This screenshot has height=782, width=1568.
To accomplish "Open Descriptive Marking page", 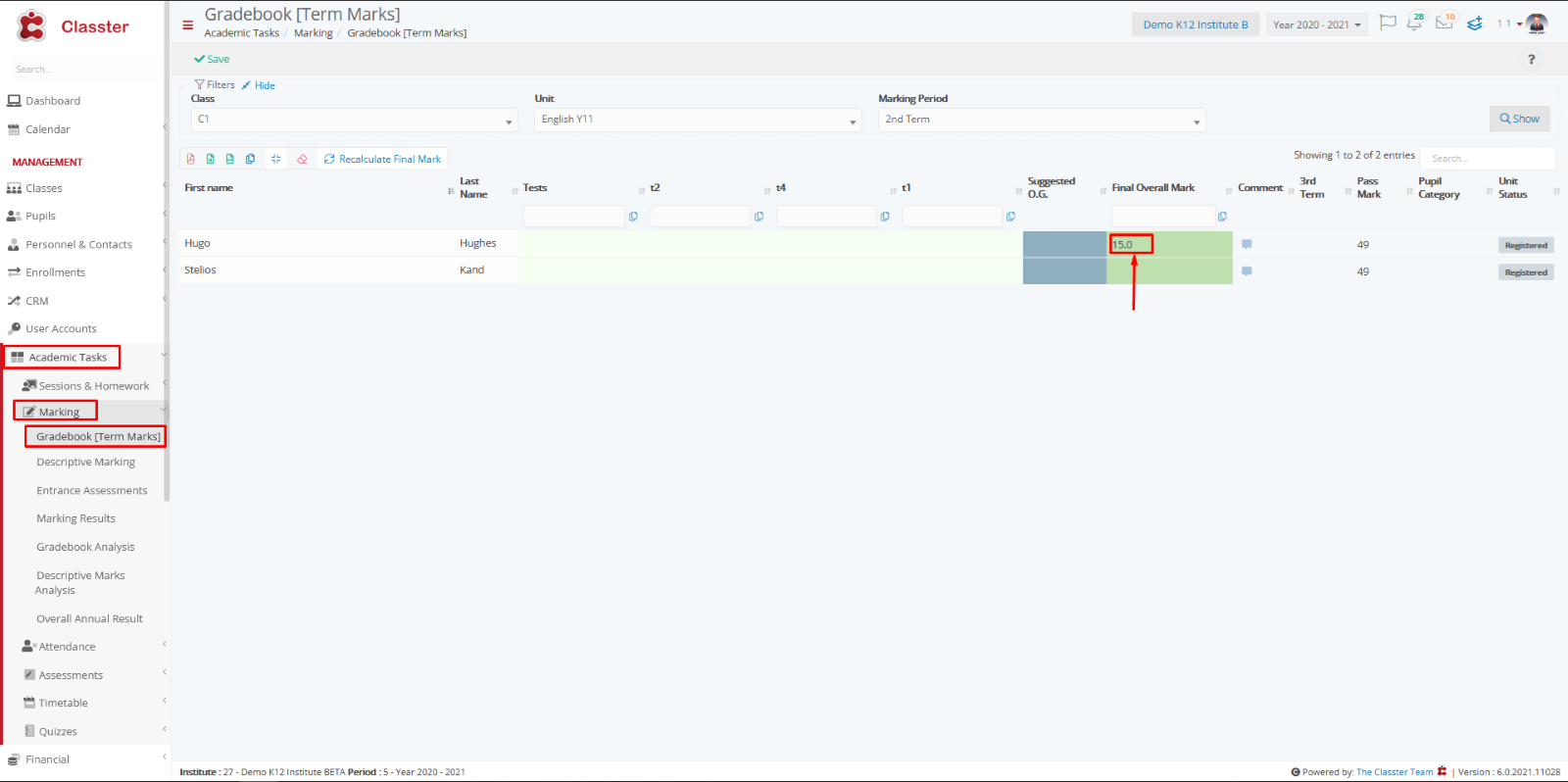I will pos(85,463).
